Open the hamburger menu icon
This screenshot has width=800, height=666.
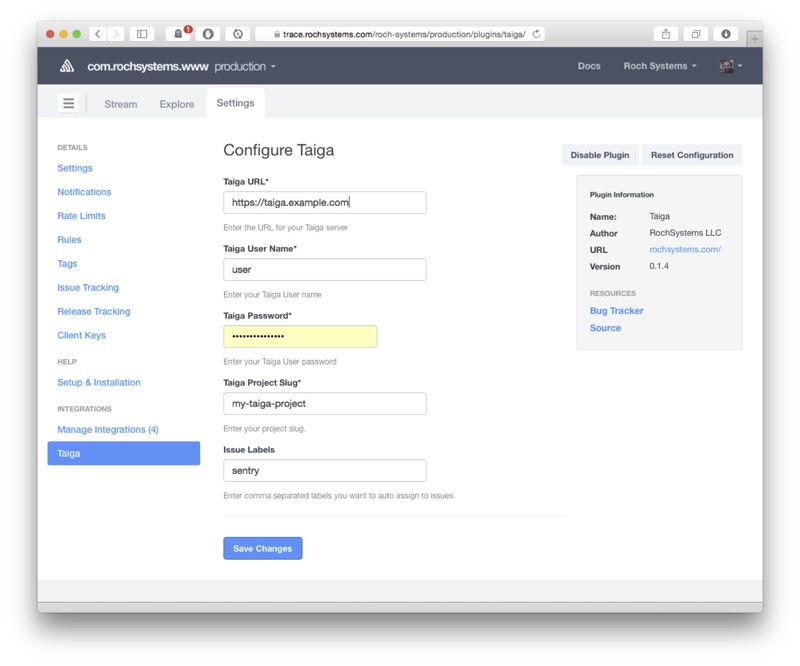click(x=68, y=104)
